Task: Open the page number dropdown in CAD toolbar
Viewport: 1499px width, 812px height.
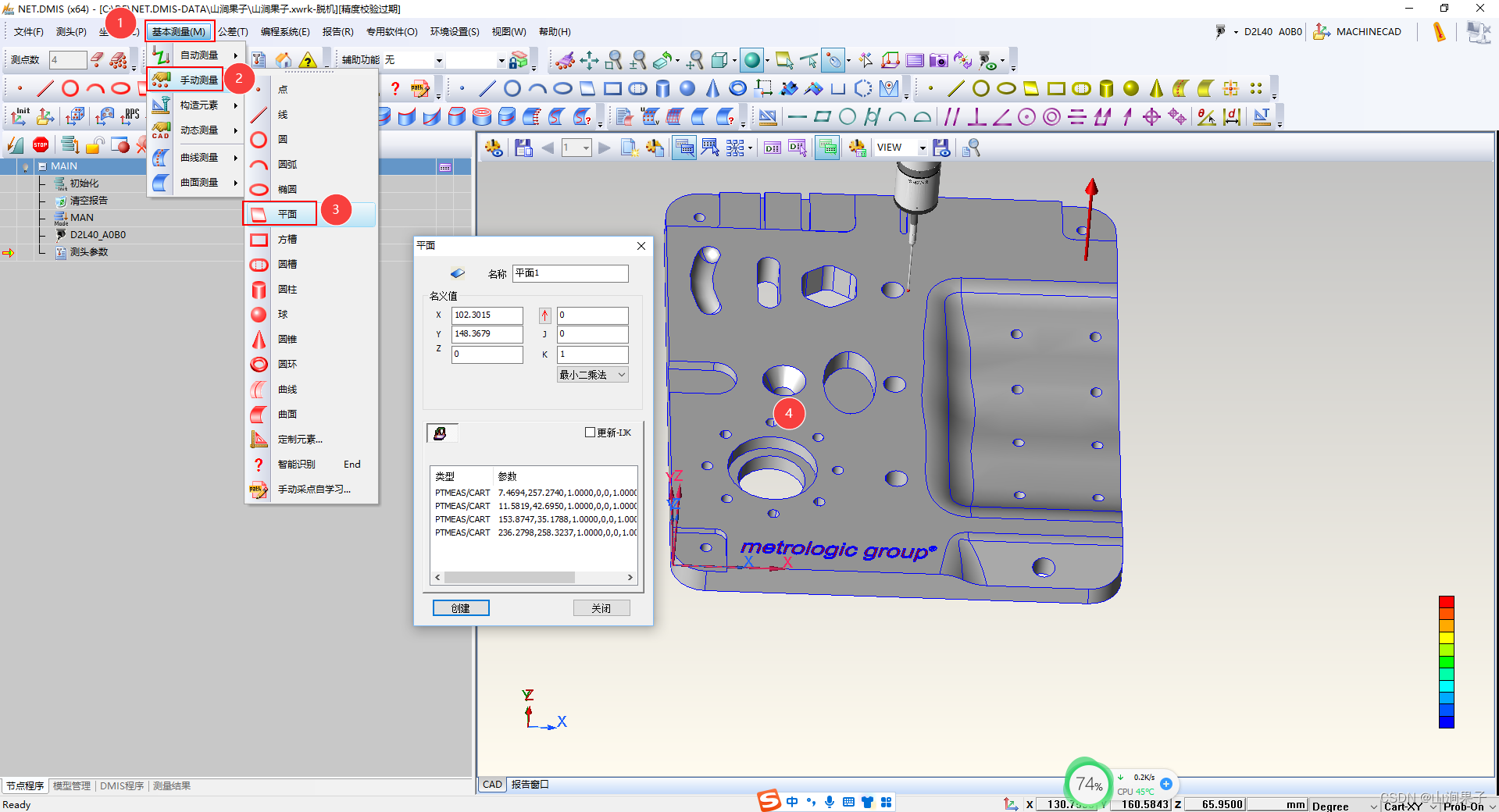Action: pos(586,148)
